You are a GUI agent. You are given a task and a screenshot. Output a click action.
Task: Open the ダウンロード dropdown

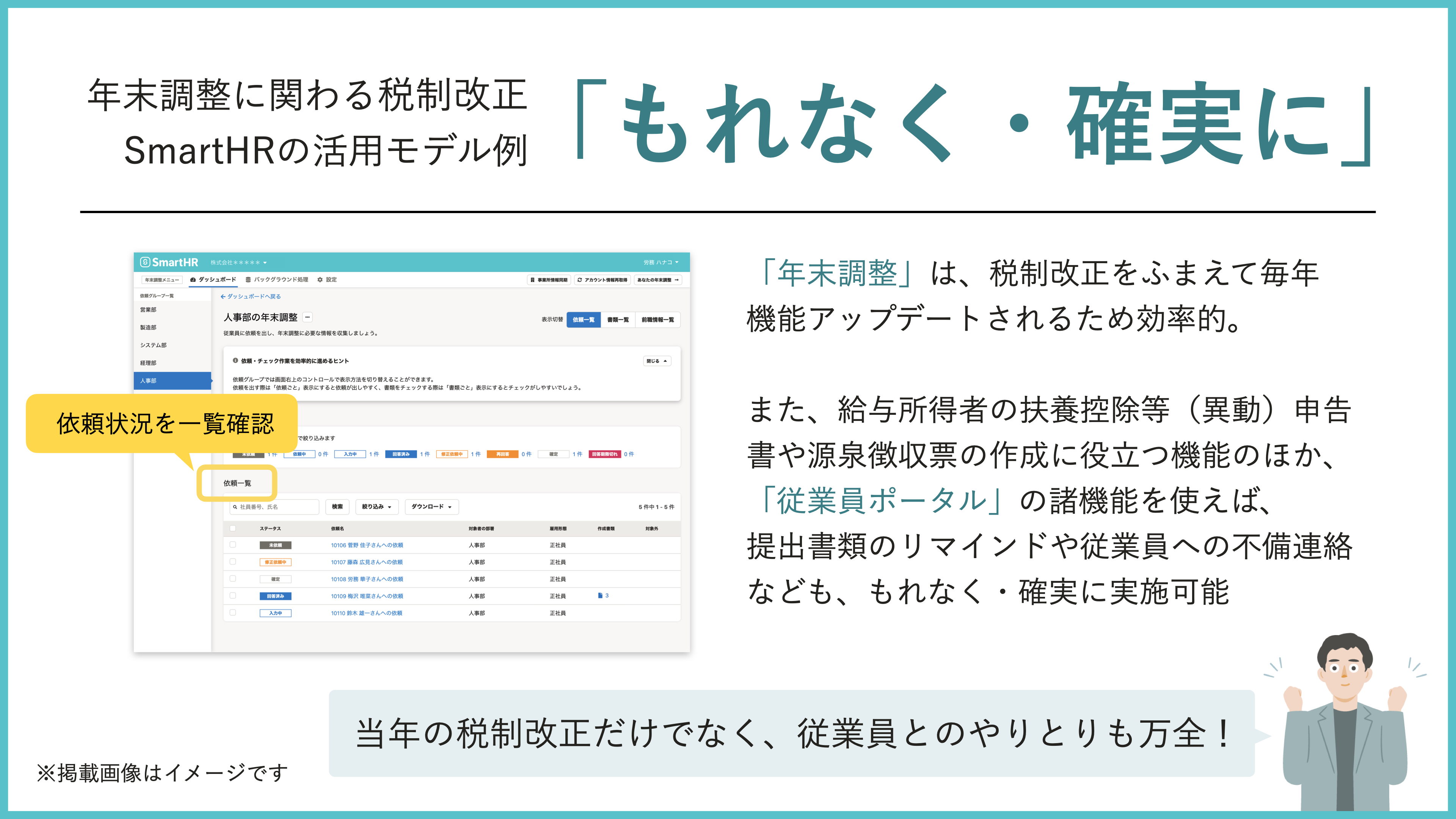(x=432, y=507)
